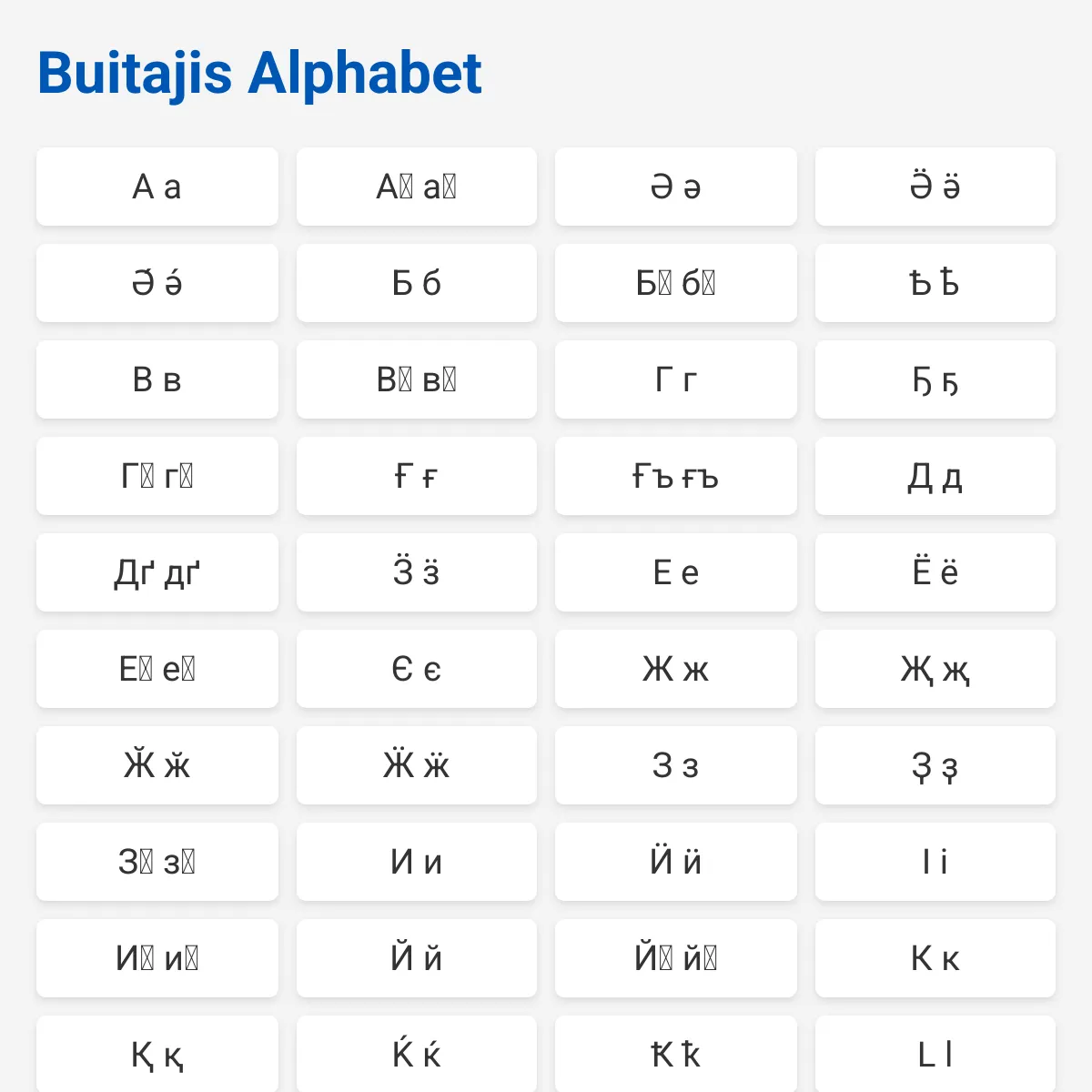Click the 'І і' letter card
The width and height of the screenshot is (1092, 1092).
935,862
